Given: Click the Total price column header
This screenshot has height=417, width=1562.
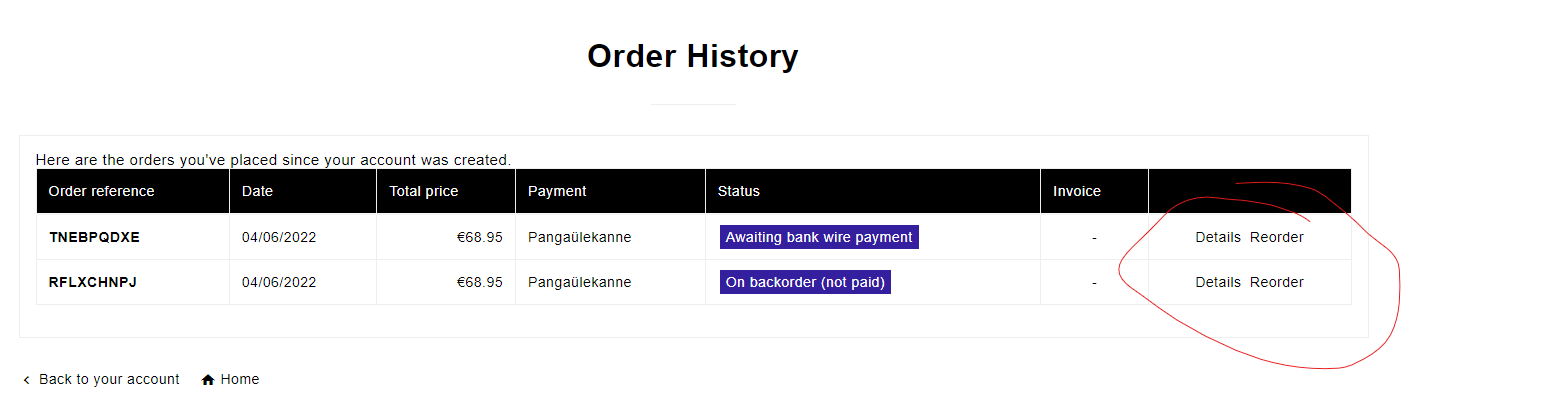Looking at the screenshot, I should [x=423, y=191].
